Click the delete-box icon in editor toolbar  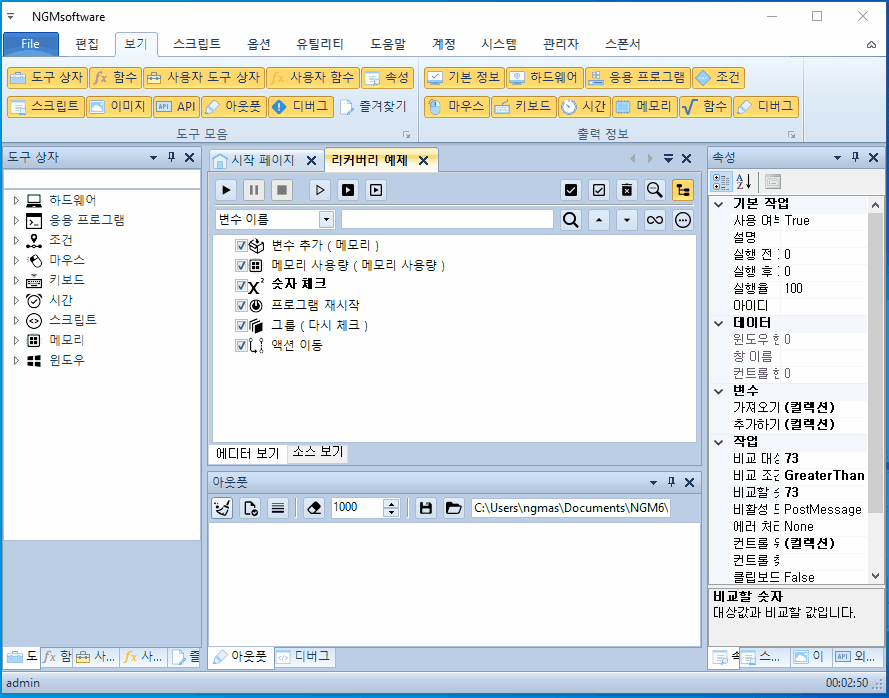tap(626, 190)
